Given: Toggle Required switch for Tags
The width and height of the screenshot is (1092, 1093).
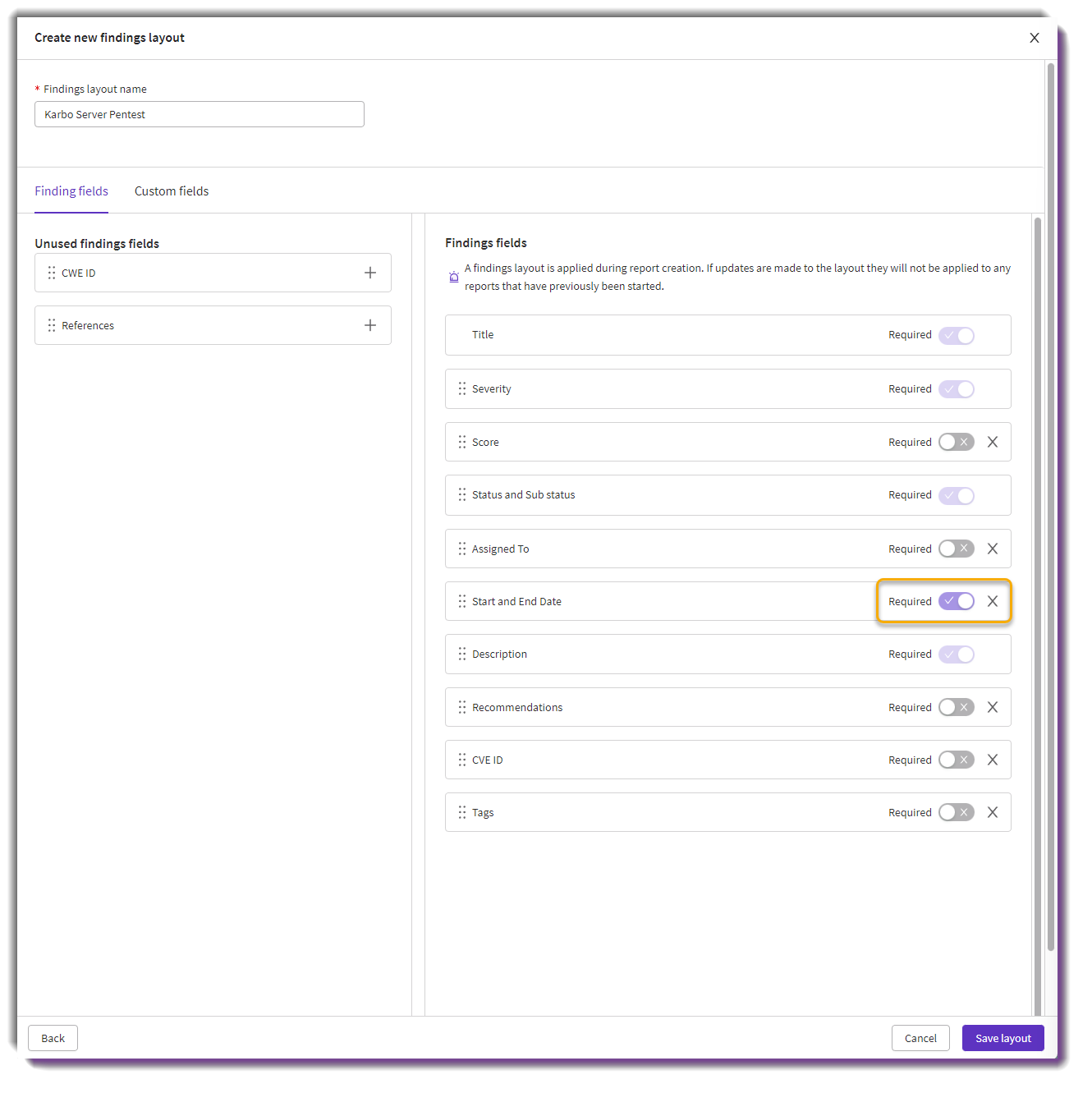Looking at the screenshot, I should 957,812.
